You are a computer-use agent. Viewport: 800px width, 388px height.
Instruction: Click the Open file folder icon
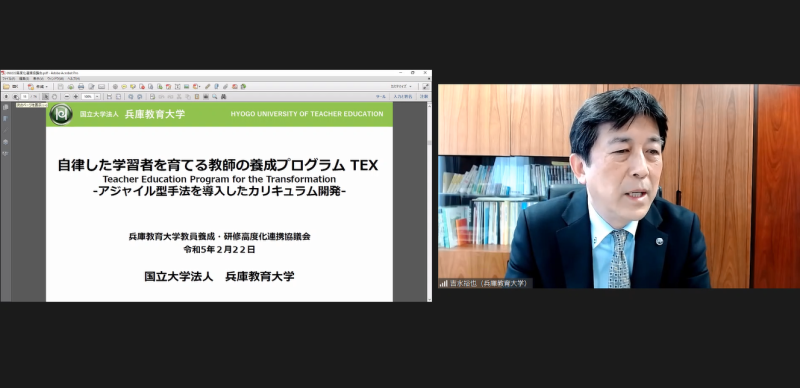click(x=6, y=87)
